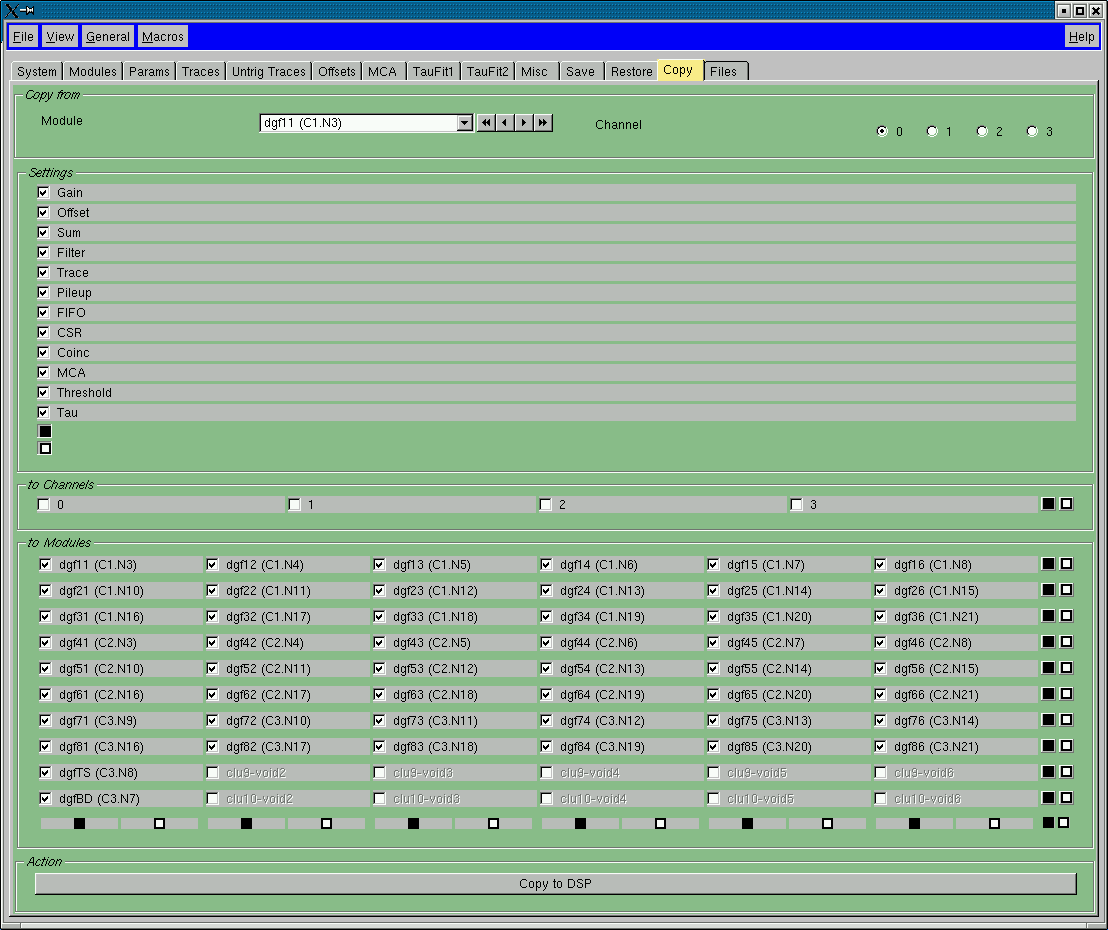Screen dimensions: 1108x930
Task: Go to next module using the right arrow
Action: point(524,123)
